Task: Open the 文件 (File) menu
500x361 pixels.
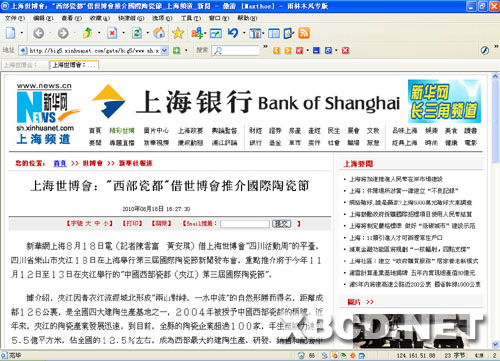Action: tap(15, 18)
